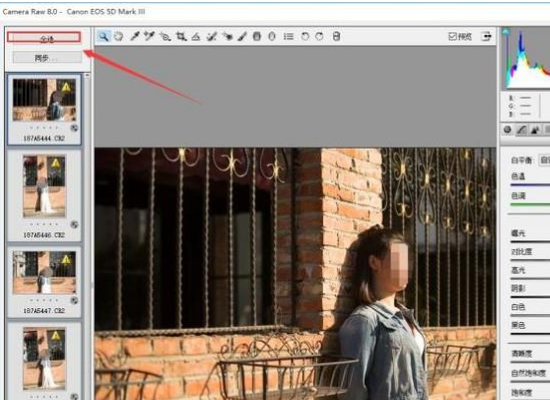Select the Straighten tool
Image resolution: width=550 pixels, height=400 pixels.
[196, 36]
